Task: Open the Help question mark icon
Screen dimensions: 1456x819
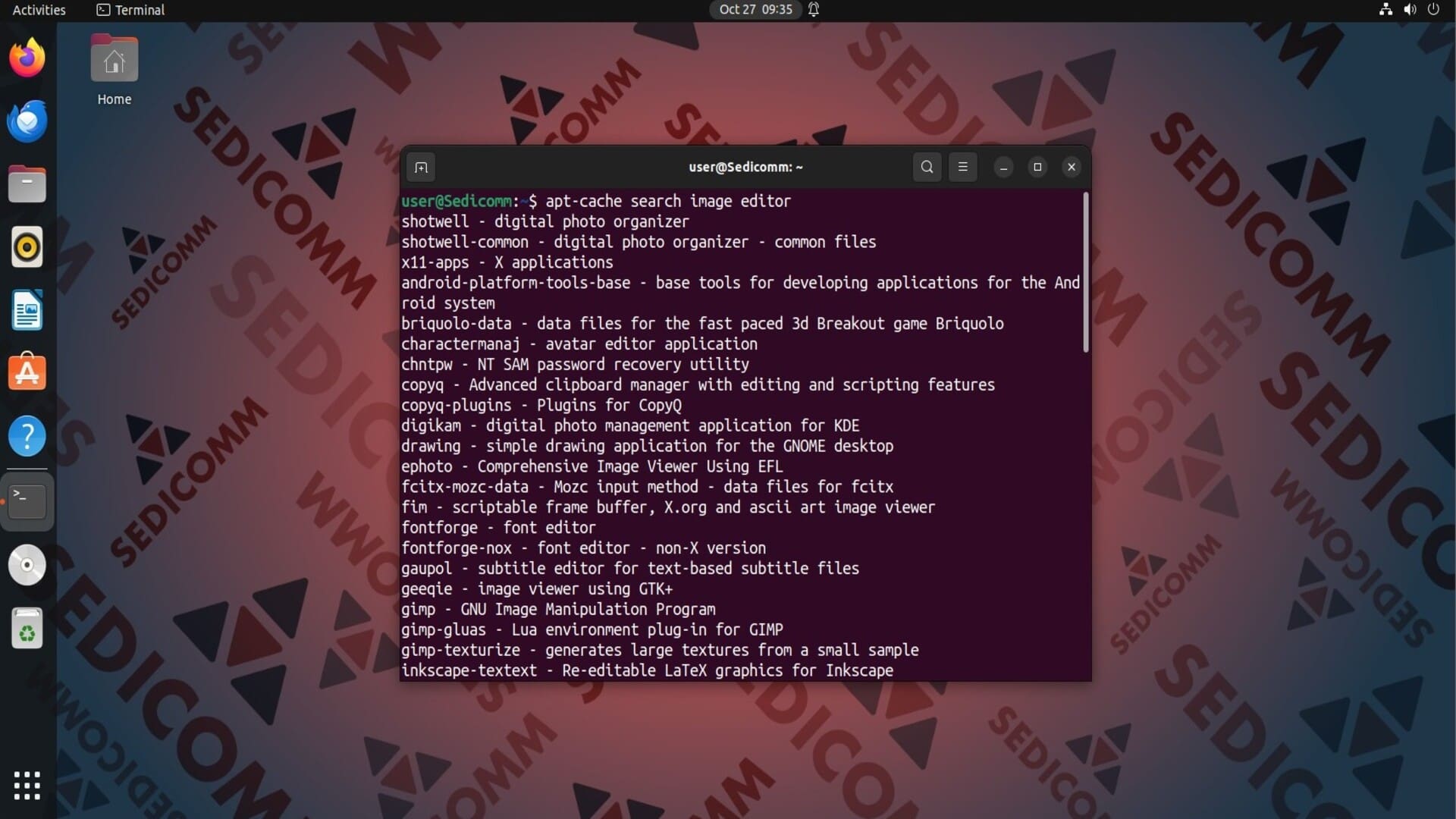Action: pyautogui.click(x=27, y=436)
